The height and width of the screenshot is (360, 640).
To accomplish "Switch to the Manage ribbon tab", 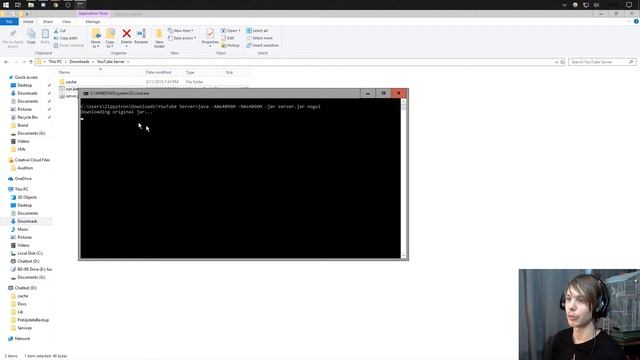I will [x=93, y=22].
